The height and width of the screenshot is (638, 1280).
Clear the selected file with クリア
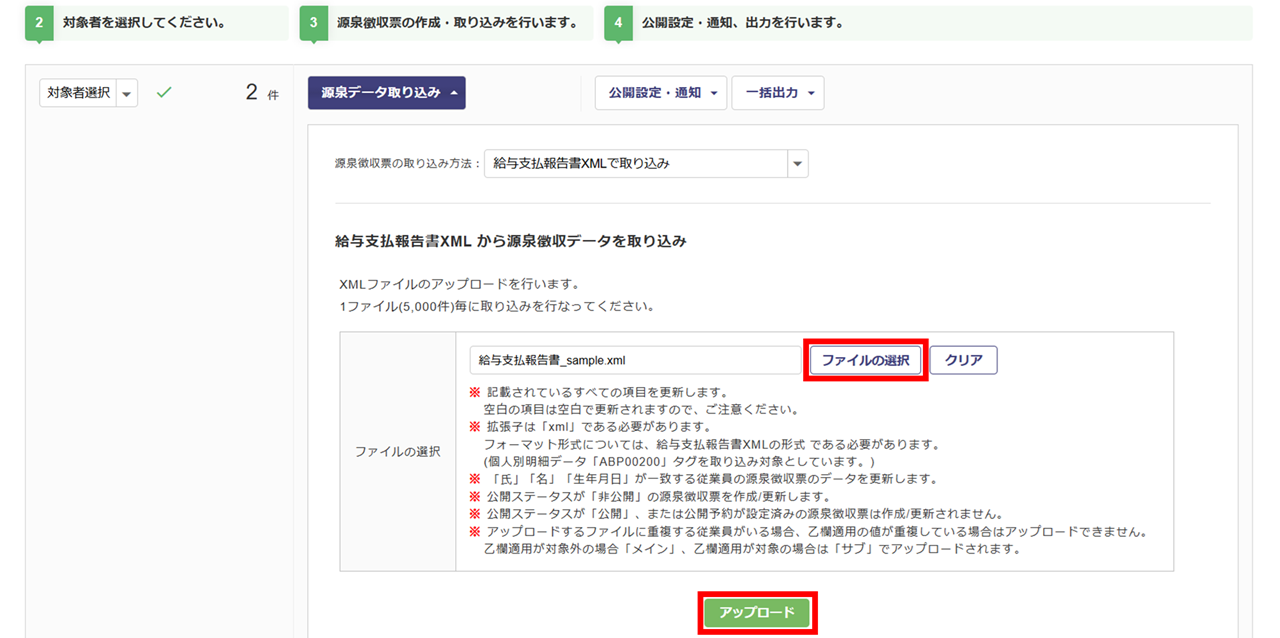[963, 360]
